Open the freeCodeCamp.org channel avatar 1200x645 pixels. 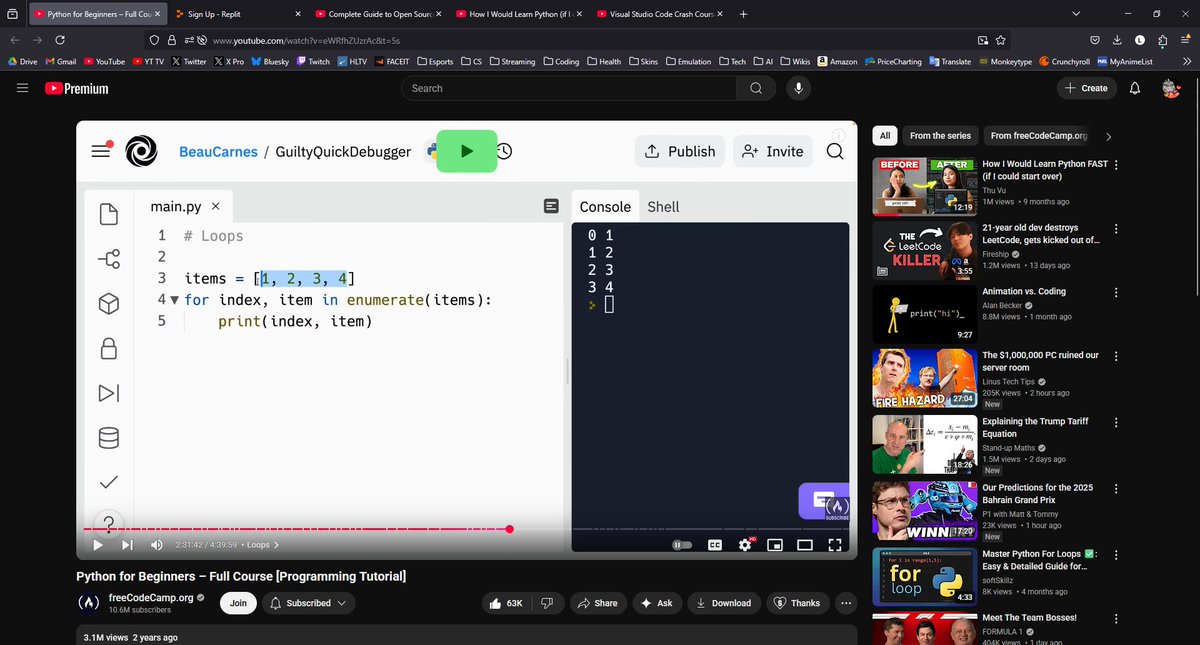coord(88,603)
